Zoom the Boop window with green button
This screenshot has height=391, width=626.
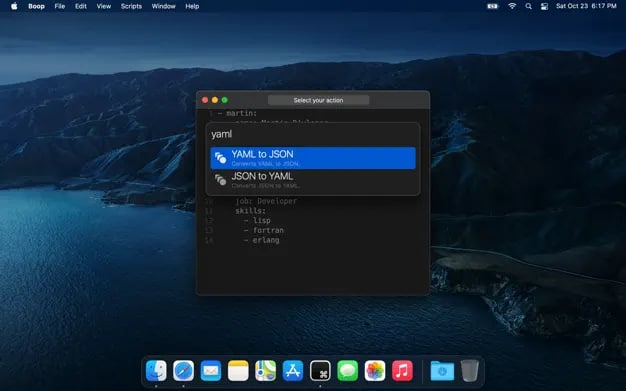[225, 100]
